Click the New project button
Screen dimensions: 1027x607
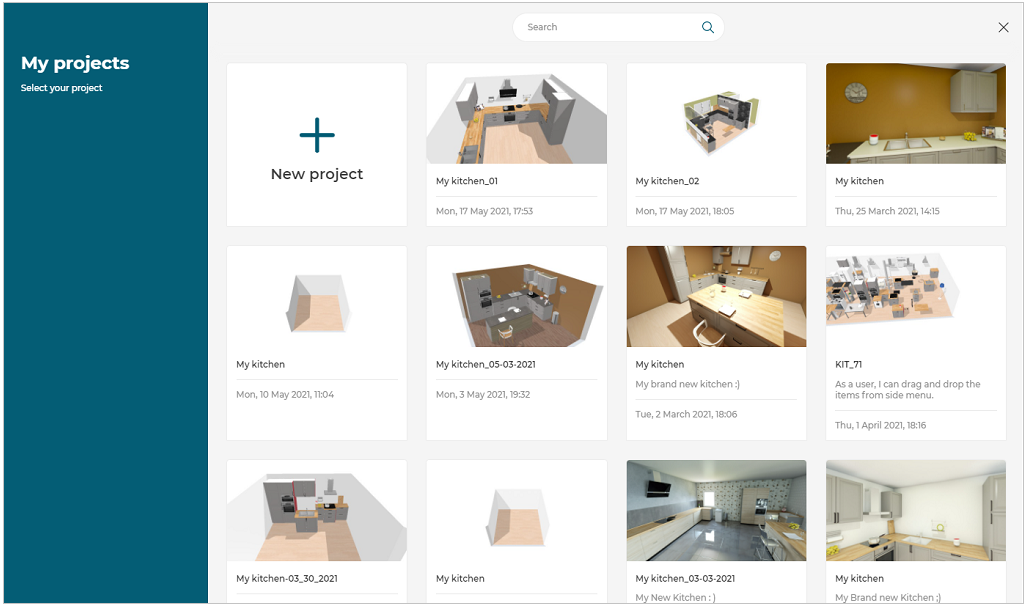[x=316, y=145]
